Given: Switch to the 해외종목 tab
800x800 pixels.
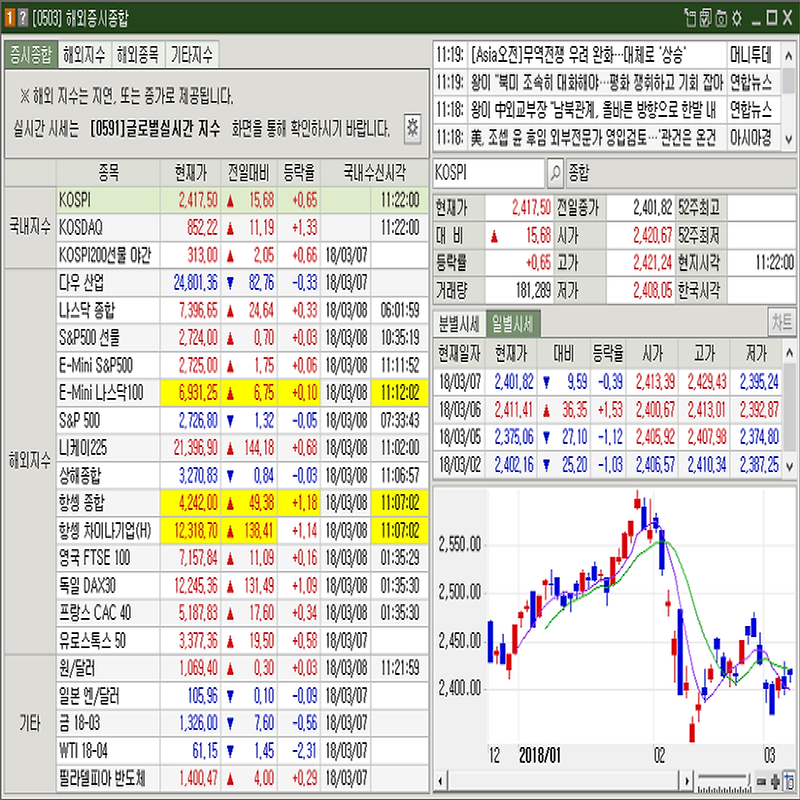Looking at the screenshot, I should tap(138, 55).
